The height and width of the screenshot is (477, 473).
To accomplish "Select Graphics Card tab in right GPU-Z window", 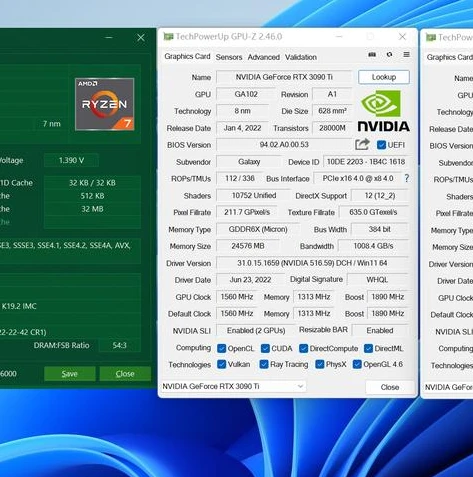I will point(449,57).
